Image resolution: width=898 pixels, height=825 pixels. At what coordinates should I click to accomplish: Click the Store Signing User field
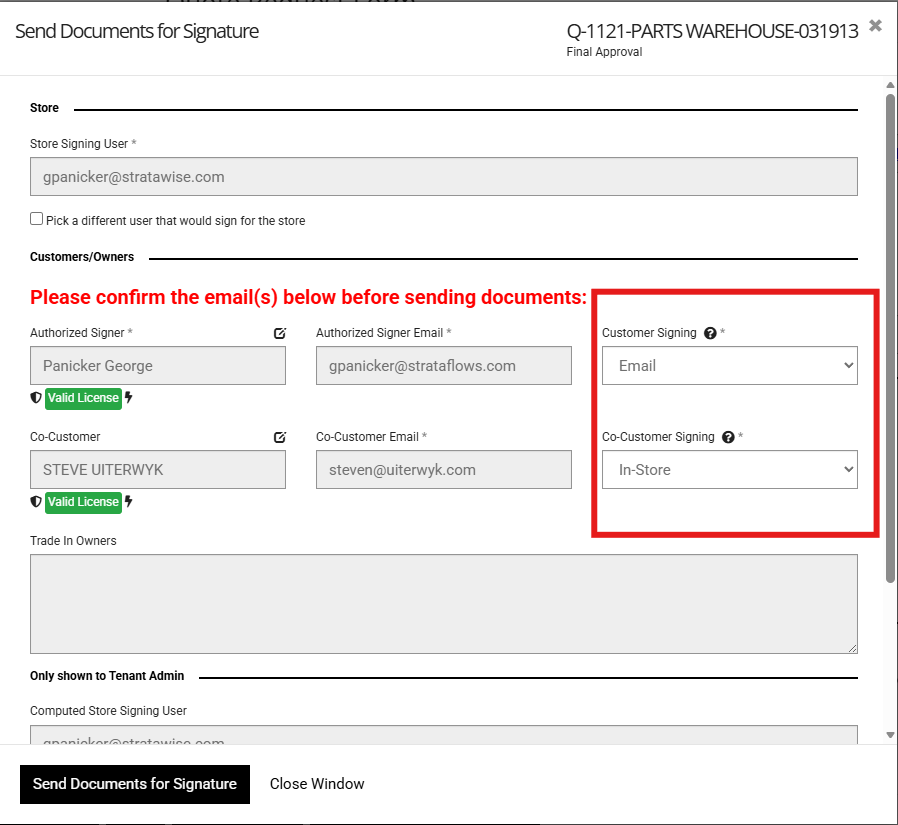[444, 176]
